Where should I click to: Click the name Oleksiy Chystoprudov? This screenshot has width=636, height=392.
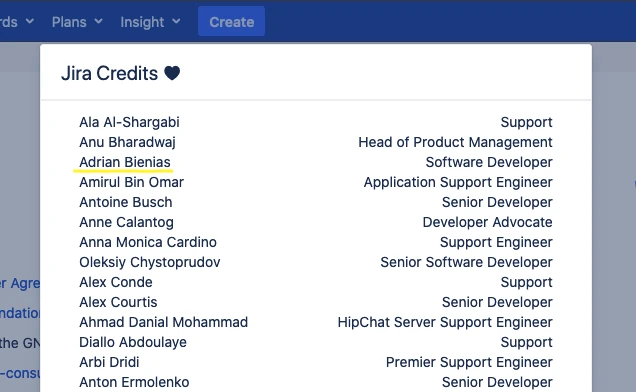tap(150, 263)
